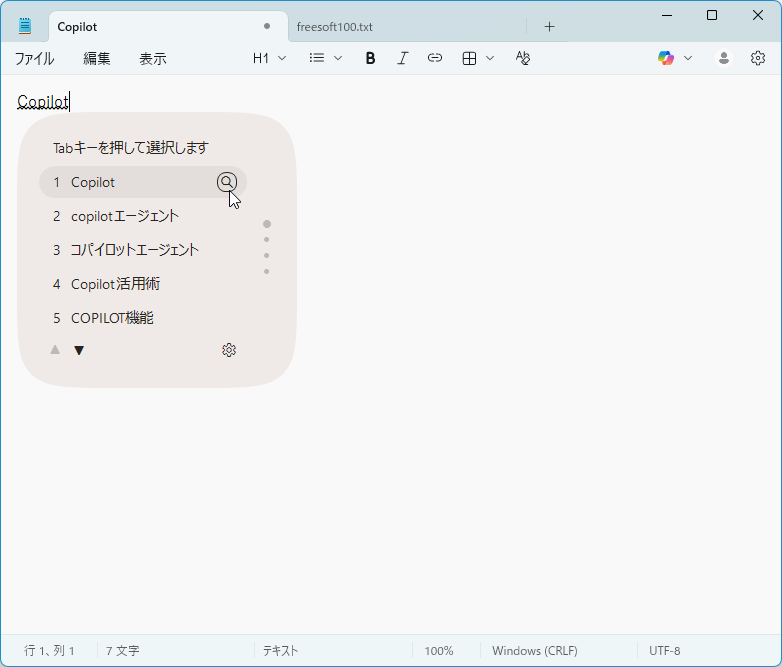Open Notepad settings gear in toolbar
The width and height of the screenshot is (782, 667).
(x=758, y=58)
